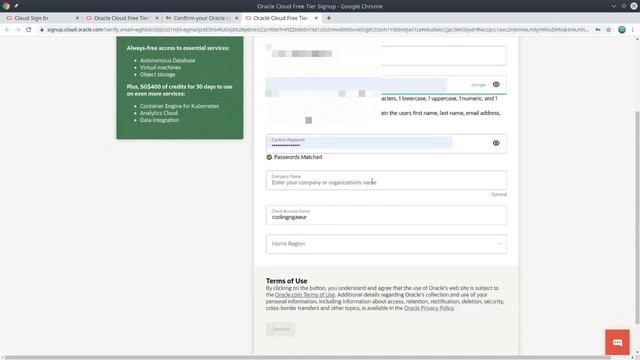The height and width of the screenshot is (360, 640).
Task: Switch to the Confirm your Oracle tab
Action: [202, 18]
